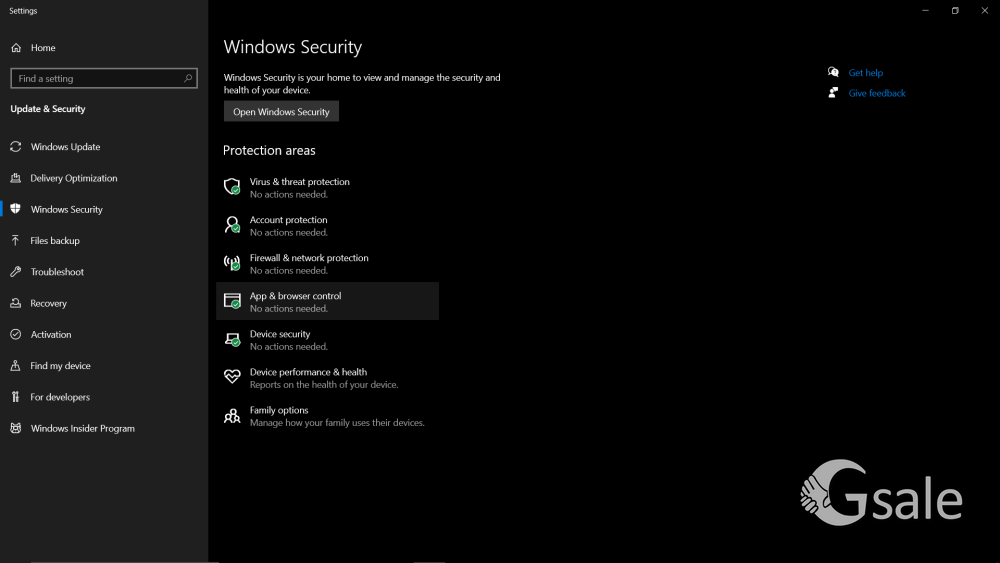Click the Account protection person icon
Image resolution: width=1000 pixels, height=563 pixels.
[x=232, y=224]
